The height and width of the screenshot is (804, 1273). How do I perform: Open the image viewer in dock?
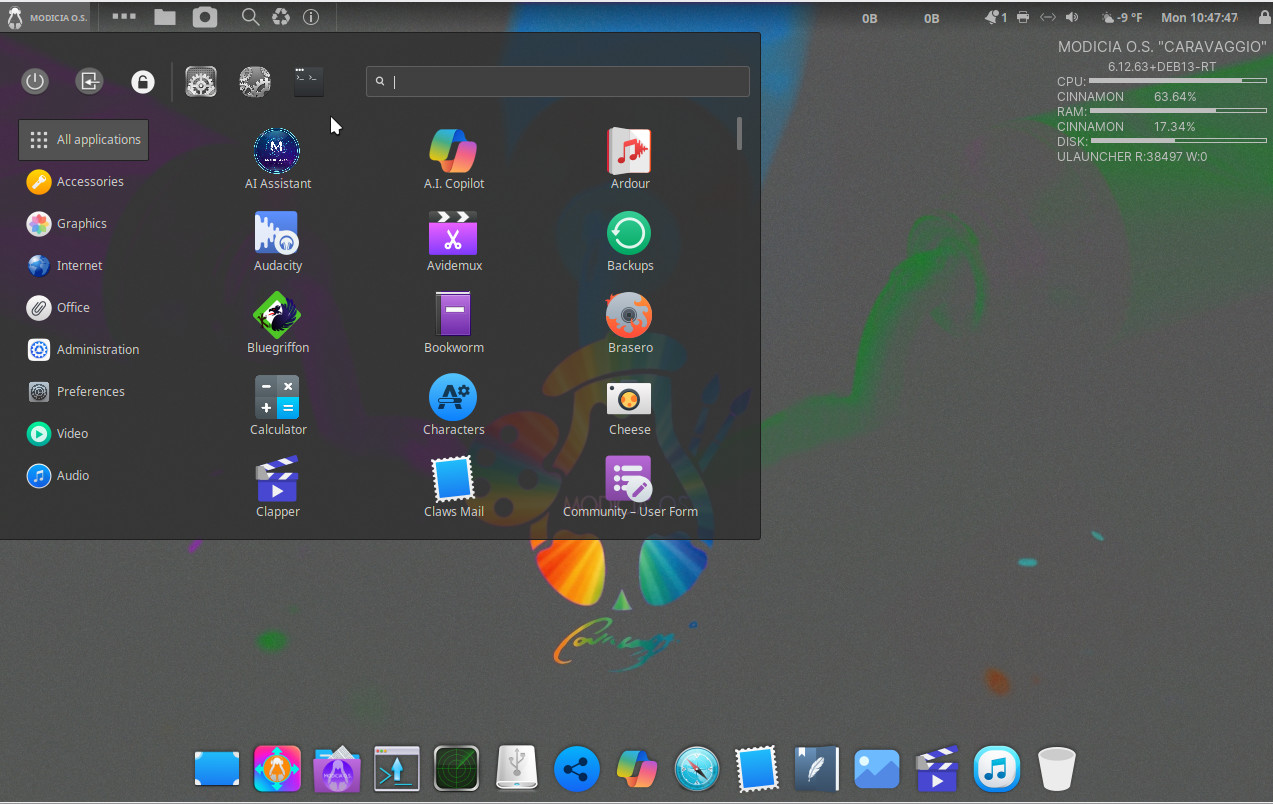(877, 769)
